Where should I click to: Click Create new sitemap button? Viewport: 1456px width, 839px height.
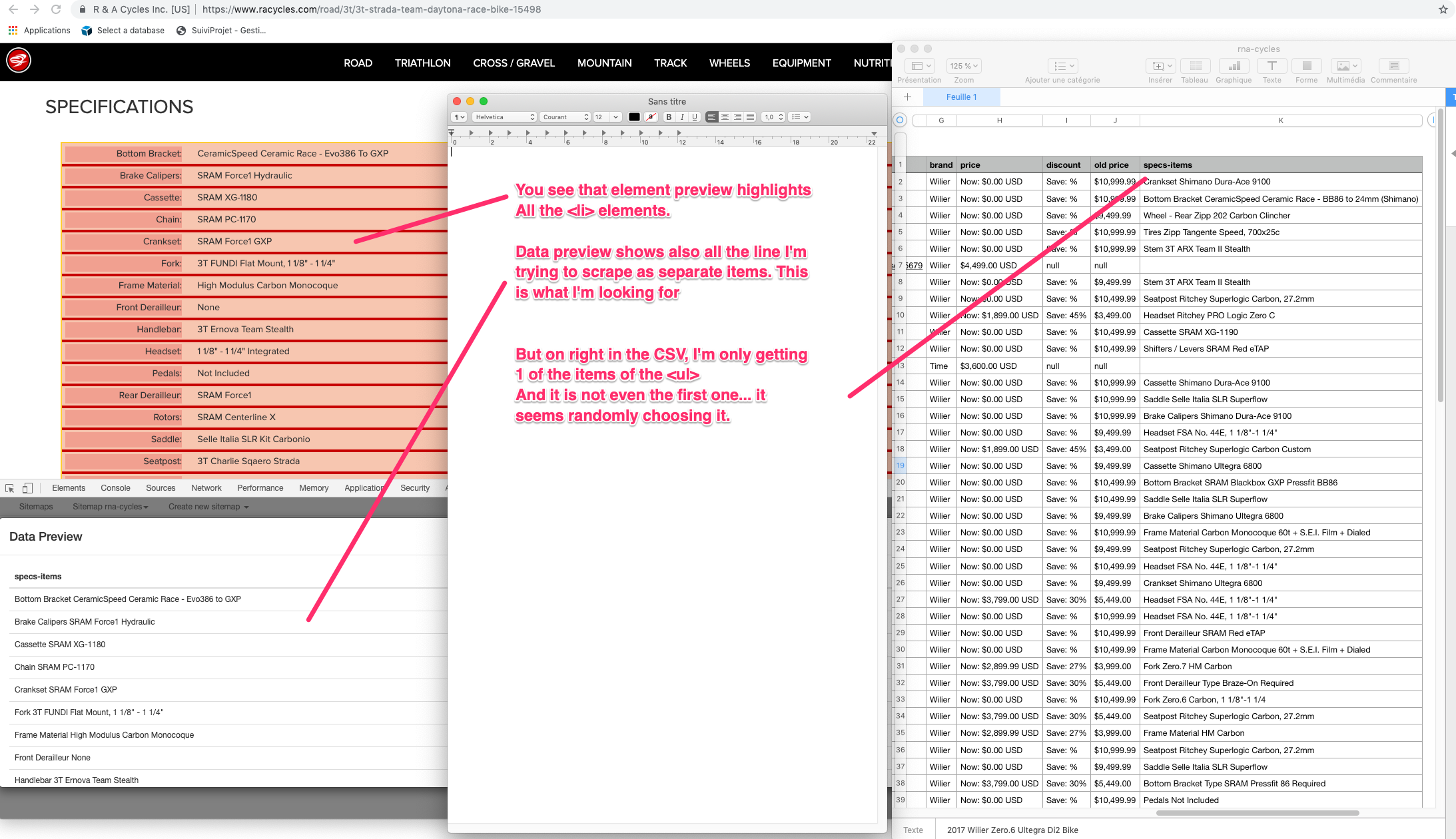(x=208, y=507)
